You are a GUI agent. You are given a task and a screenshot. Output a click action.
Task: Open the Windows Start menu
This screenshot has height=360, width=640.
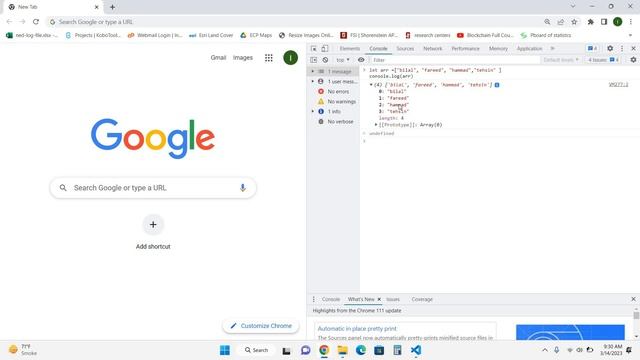pos(224,350)
